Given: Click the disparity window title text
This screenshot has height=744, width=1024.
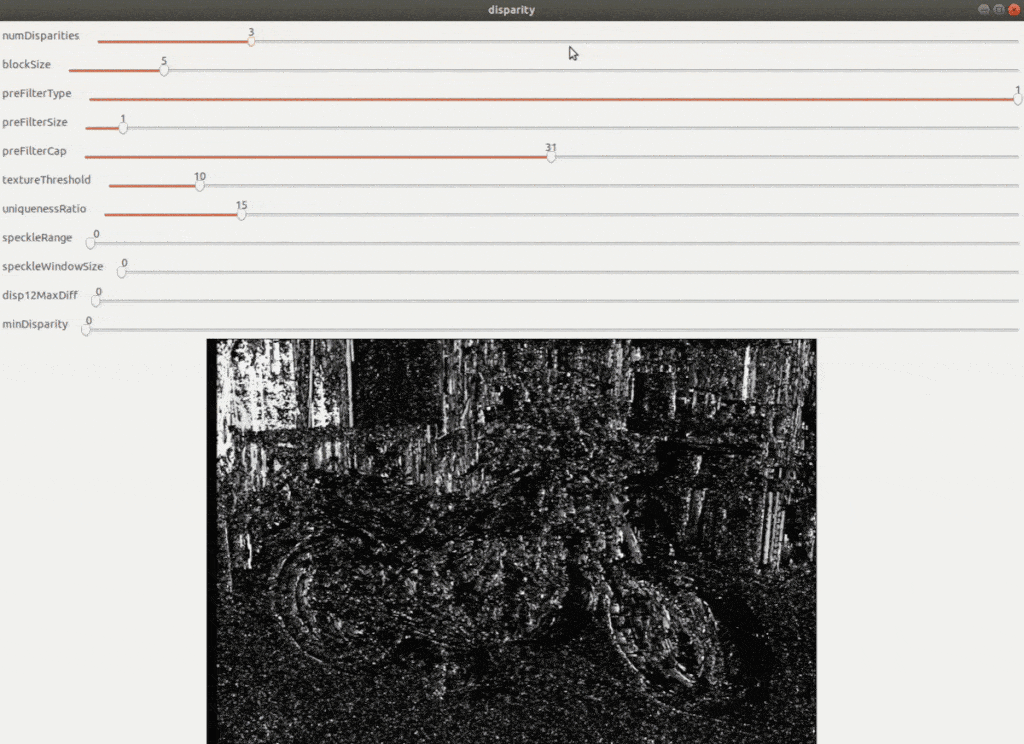Looking at the screenshot, I should (511, 10).
